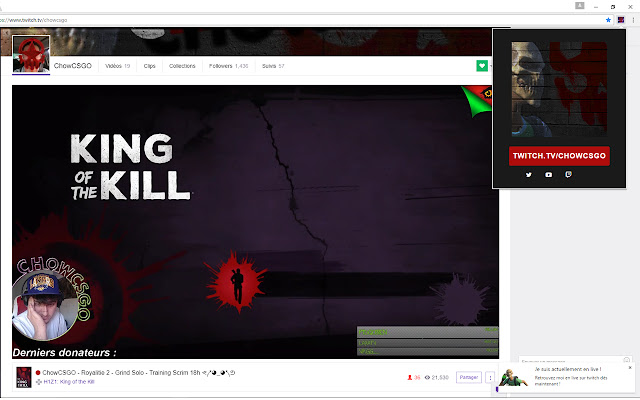The height and width of the screenshot is (400, 640).
Task: Click the skull banner image in popup
Action: [x=559, y=89]
